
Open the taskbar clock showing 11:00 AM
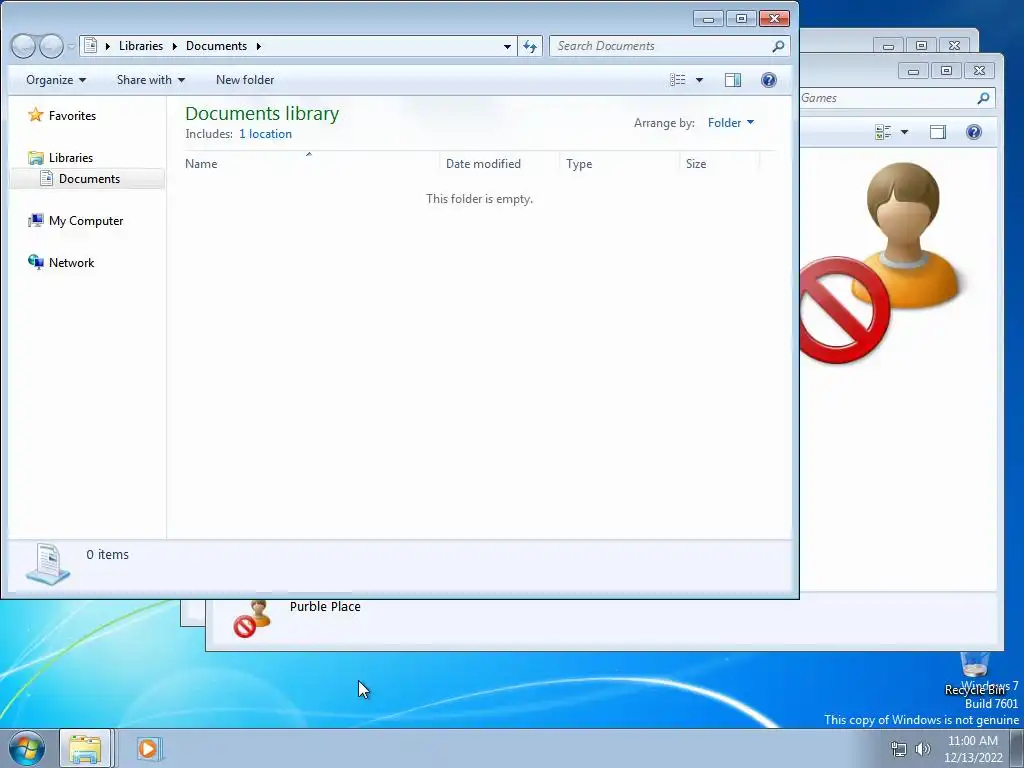tap(973, 749)
